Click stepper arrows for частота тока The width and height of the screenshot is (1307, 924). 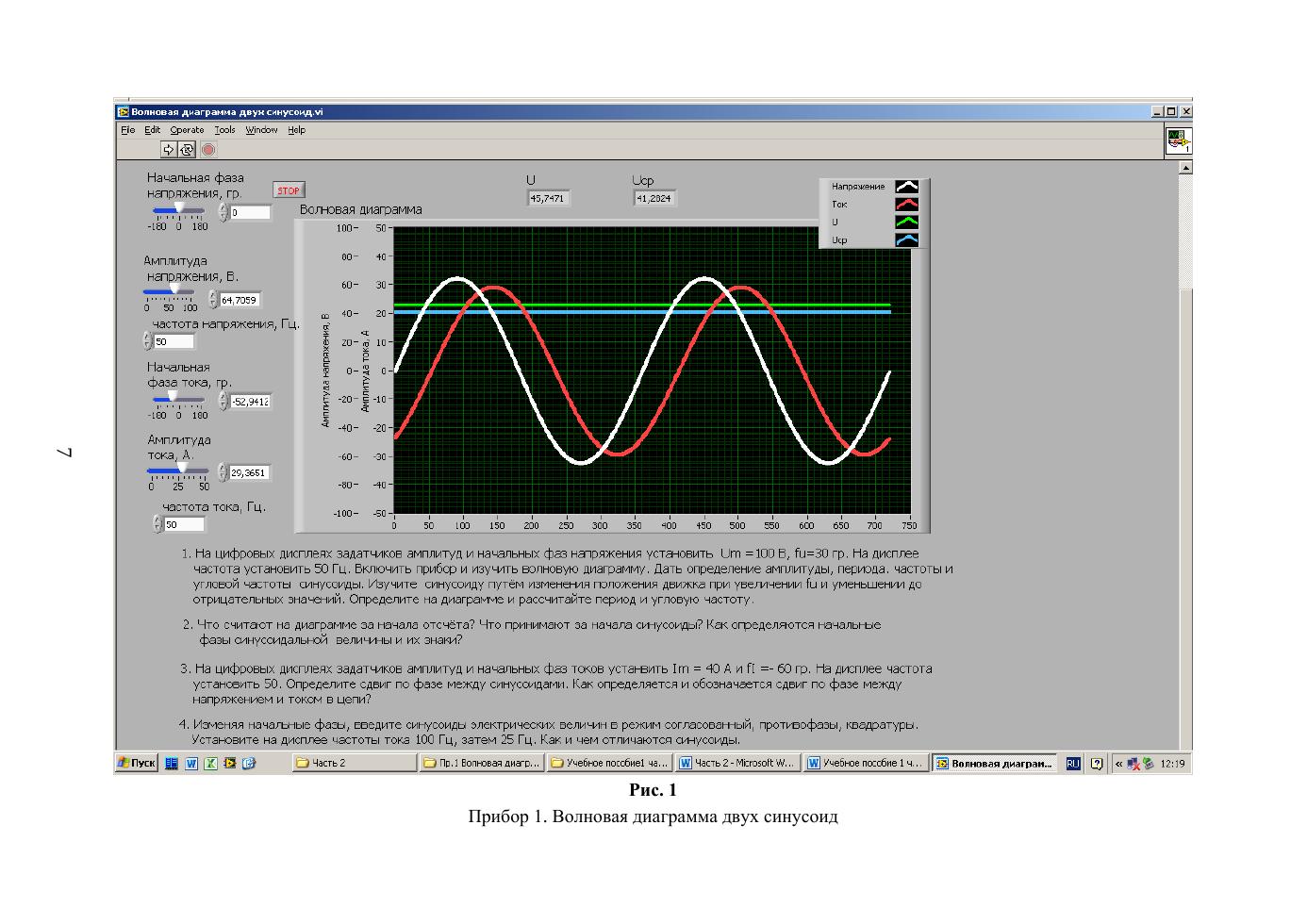[158, 524]
